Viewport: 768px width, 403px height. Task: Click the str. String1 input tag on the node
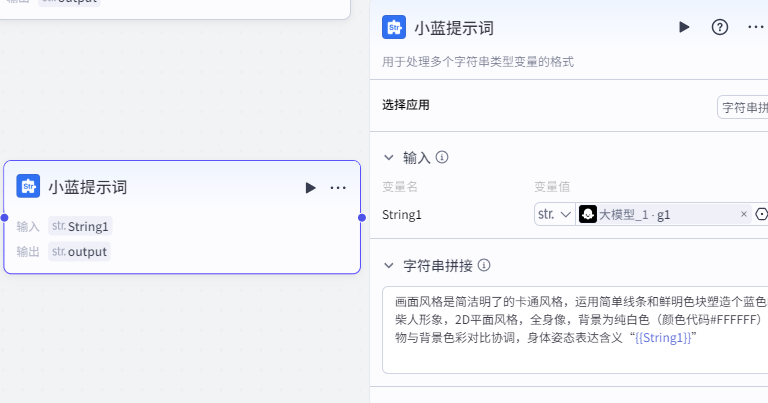[x=80, y=226]
